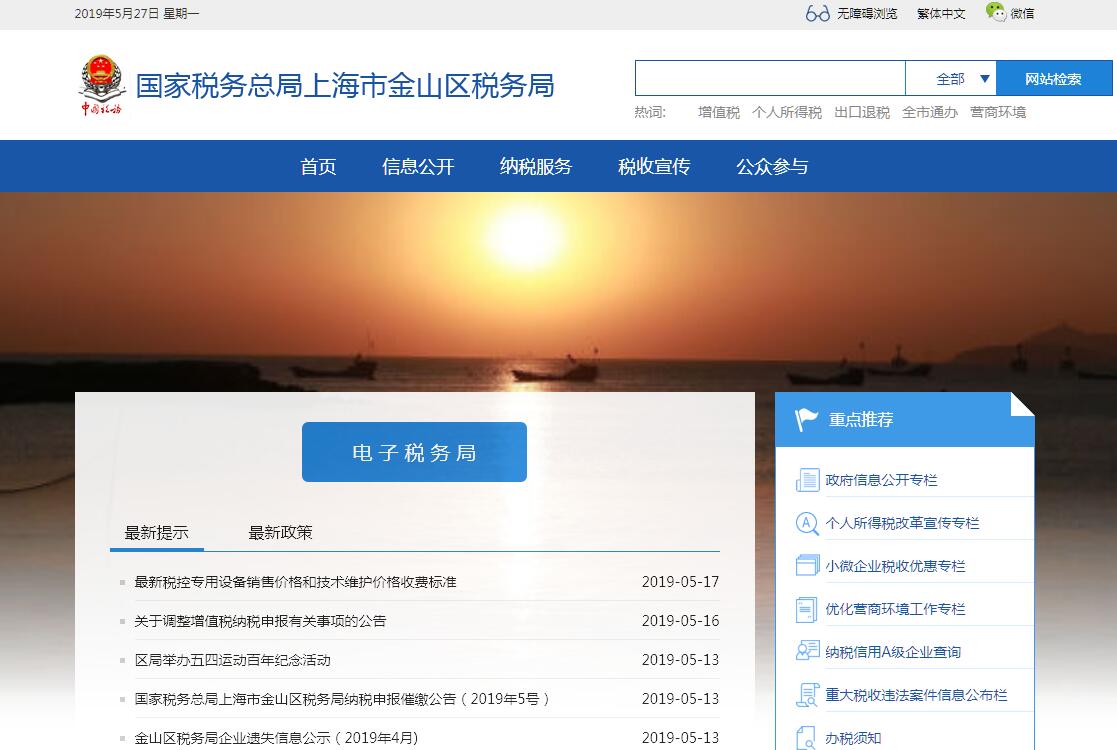Click the 重点推荐 flag icon

[x=806, y=420]
